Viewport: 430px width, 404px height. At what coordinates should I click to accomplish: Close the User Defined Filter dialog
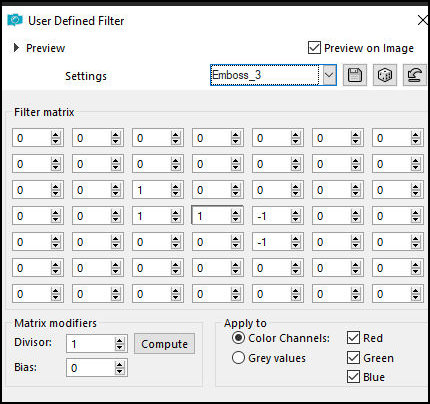(x=423, y=20)
